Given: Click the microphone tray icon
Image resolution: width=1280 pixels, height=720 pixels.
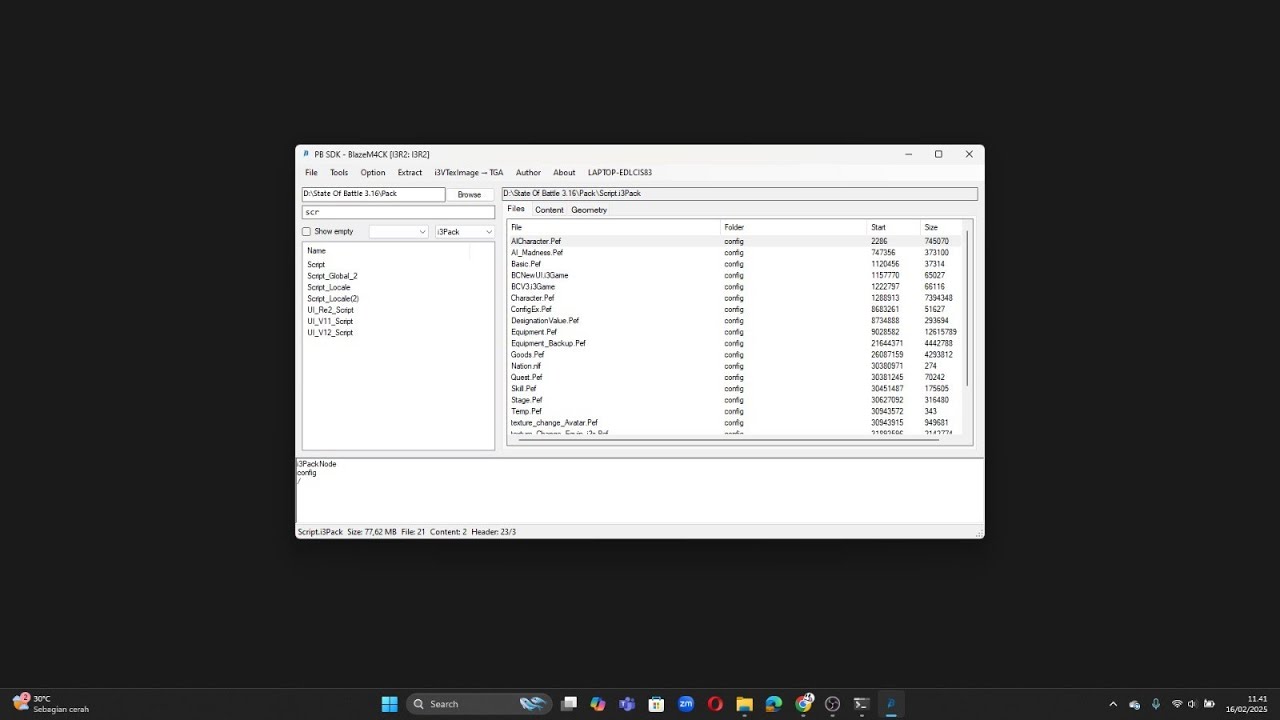Looking at the screenshot, I should (x=1156, y=704).
